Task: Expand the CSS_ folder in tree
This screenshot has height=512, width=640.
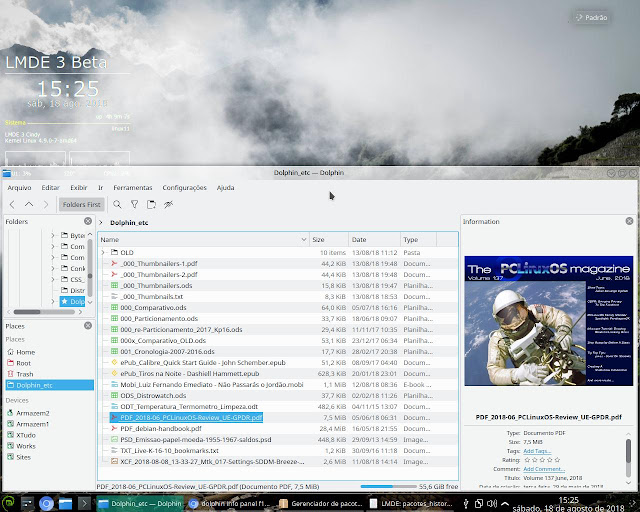Action: point(53,279)
